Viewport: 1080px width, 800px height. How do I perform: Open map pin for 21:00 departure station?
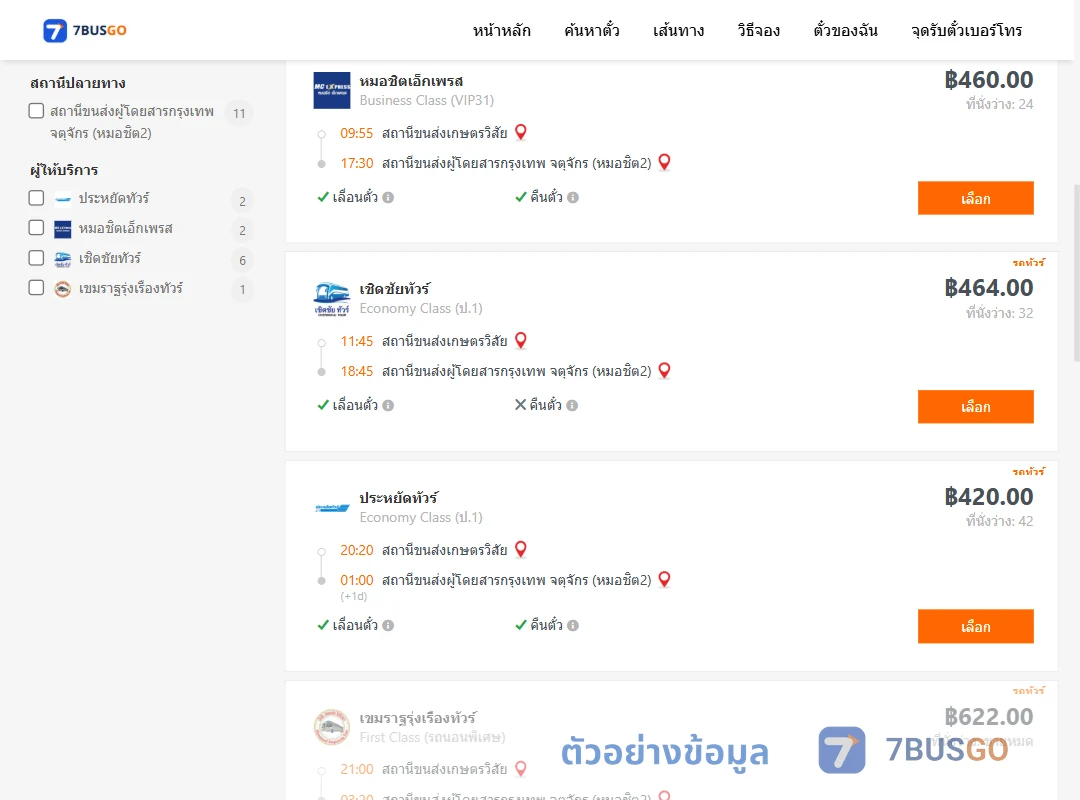click(521, 768)
